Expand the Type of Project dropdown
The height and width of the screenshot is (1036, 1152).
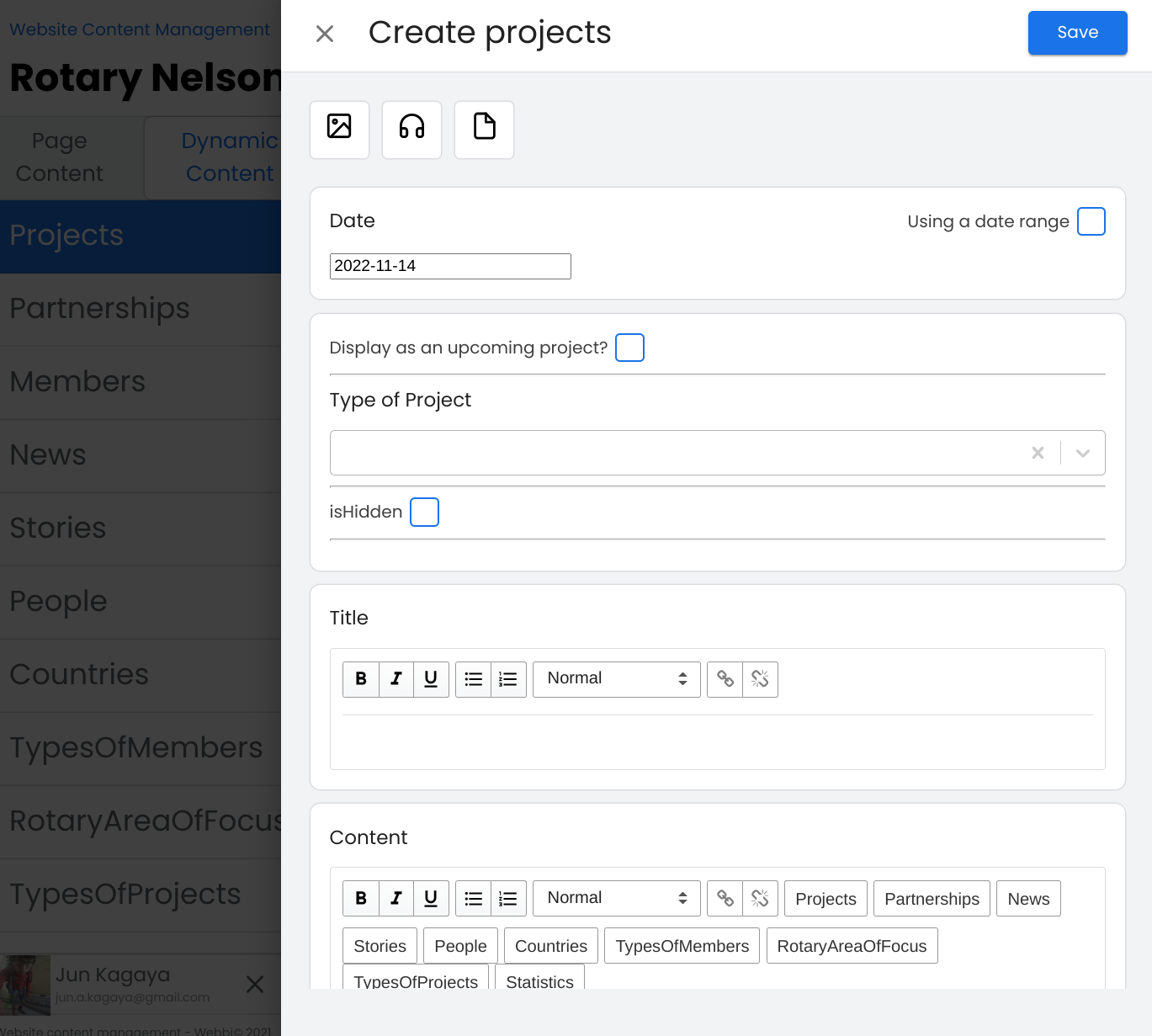(1083, 453)
